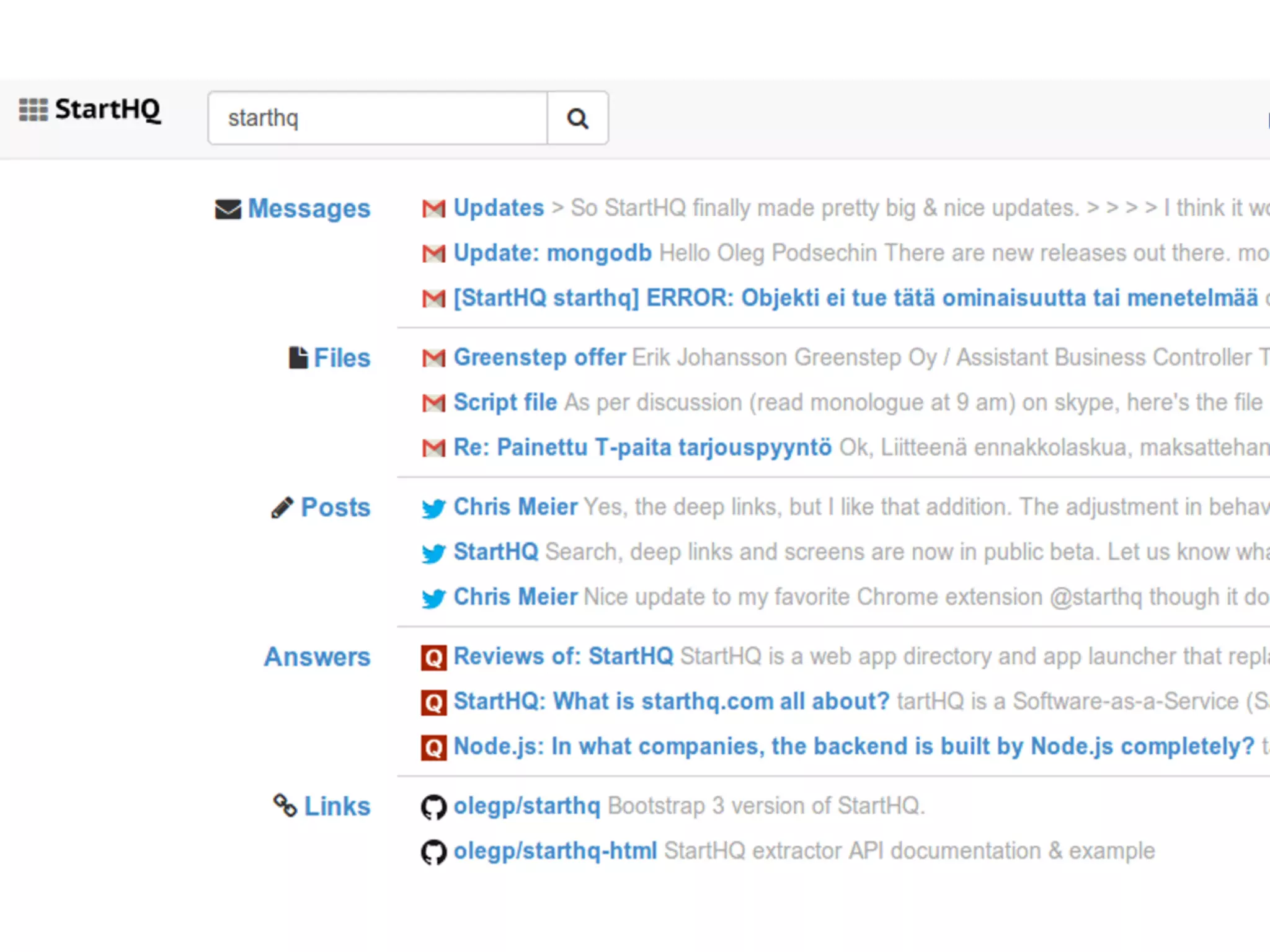The image size is (1270, 952).
Task: Open the olegp/starthq repository link
Action: pos(526,806)
